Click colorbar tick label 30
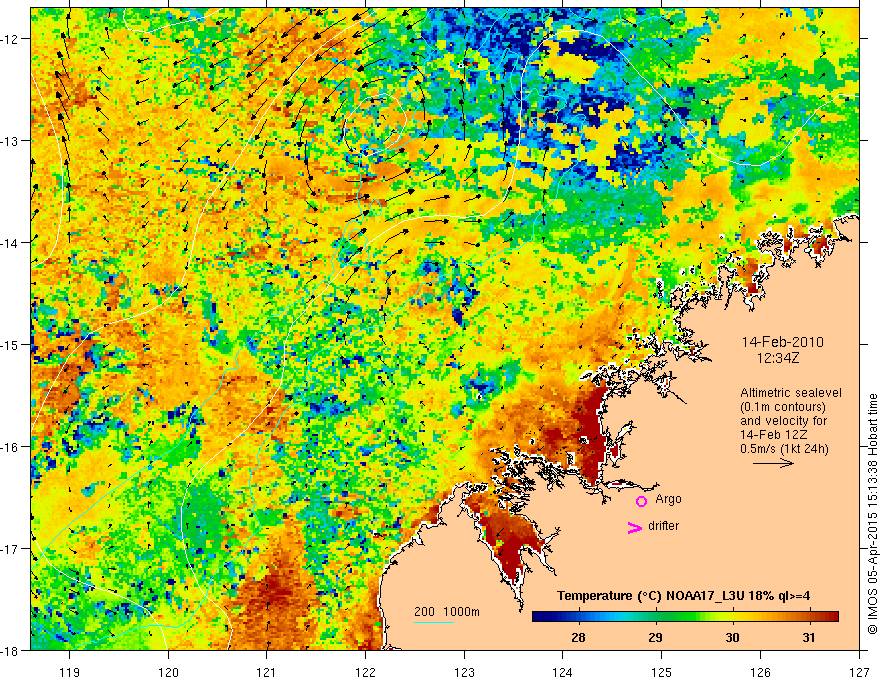880x680 pixels. (x=732, y=637)
